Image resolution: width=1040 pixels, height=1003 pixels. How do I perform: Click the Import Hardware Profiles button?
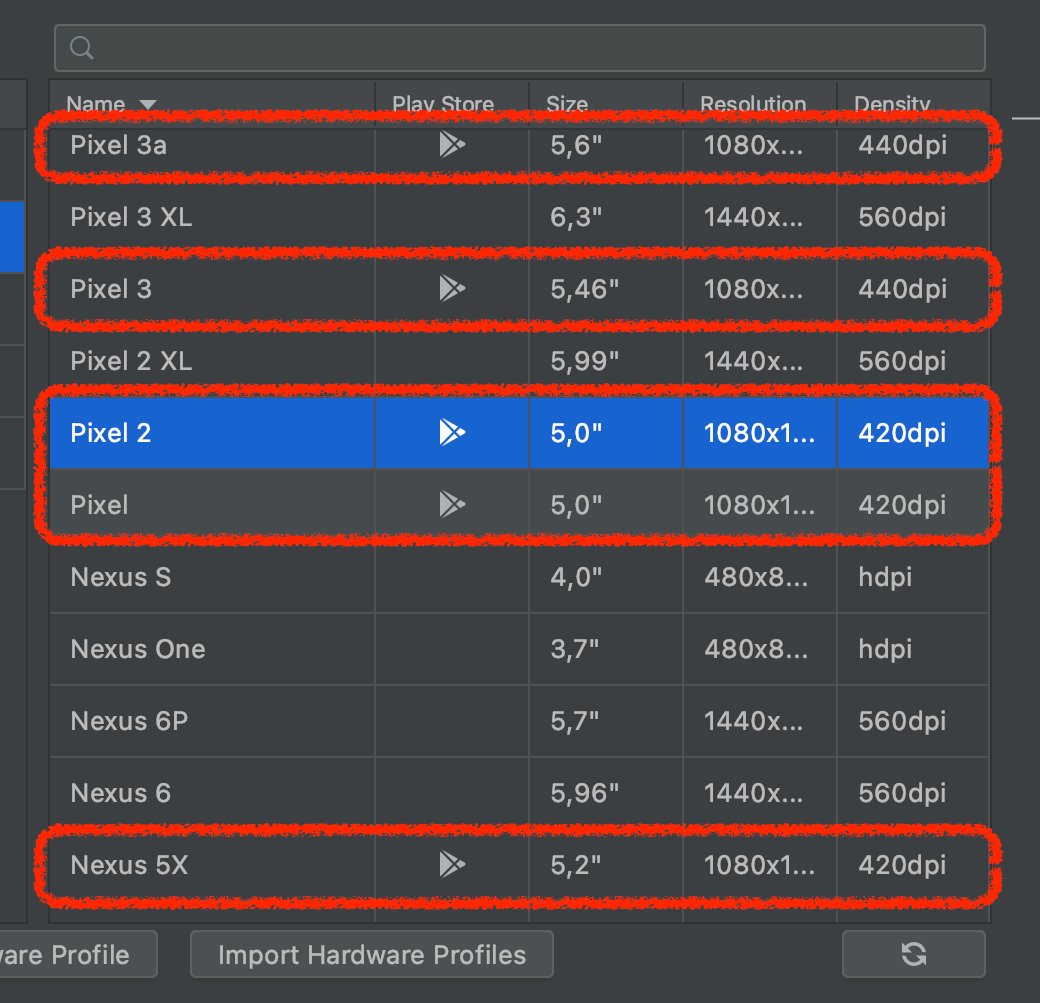371,954
